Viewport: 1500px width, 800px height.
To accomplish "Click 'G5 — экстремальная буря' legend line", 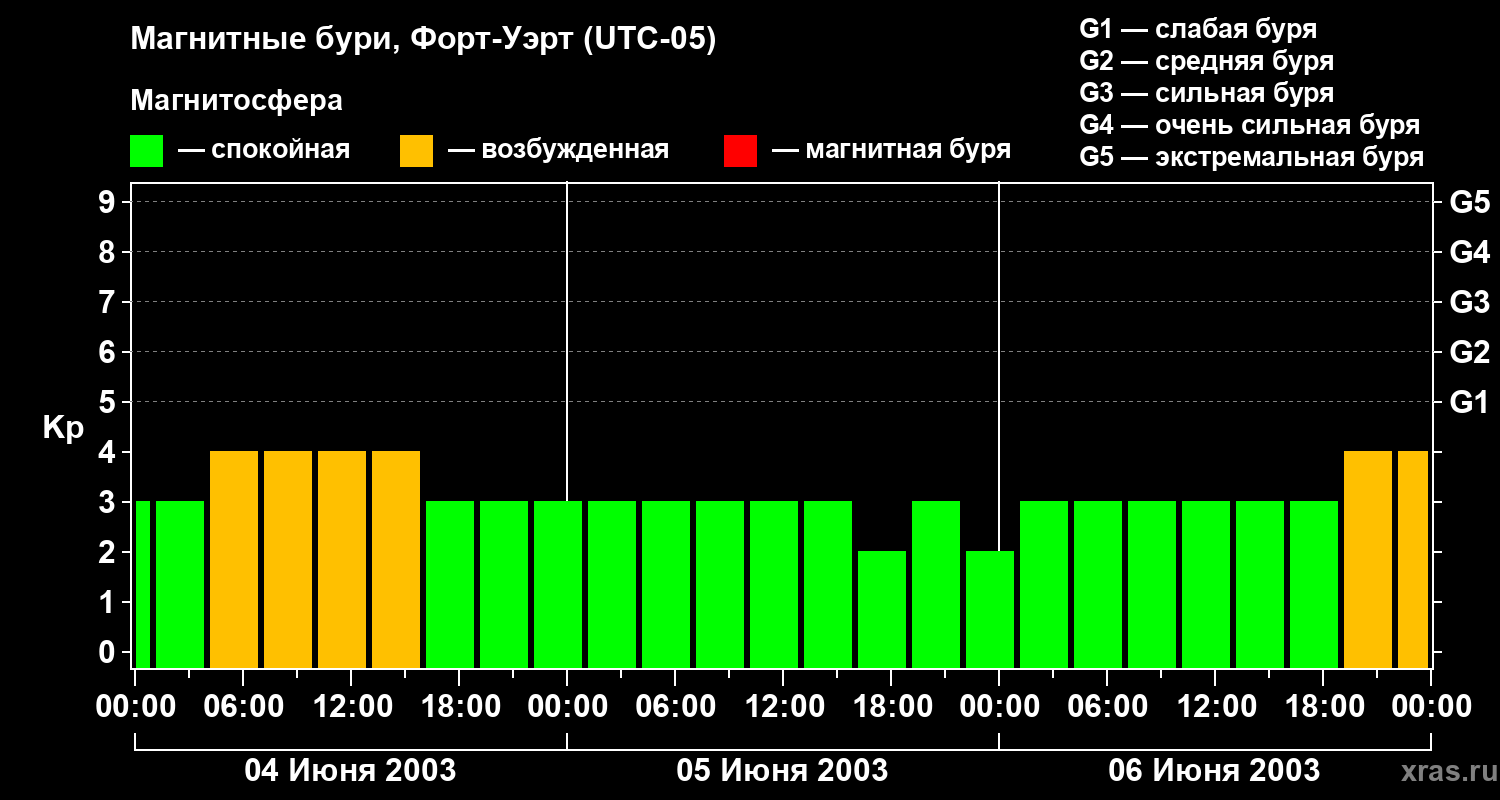I will (x=1252, y=157).
